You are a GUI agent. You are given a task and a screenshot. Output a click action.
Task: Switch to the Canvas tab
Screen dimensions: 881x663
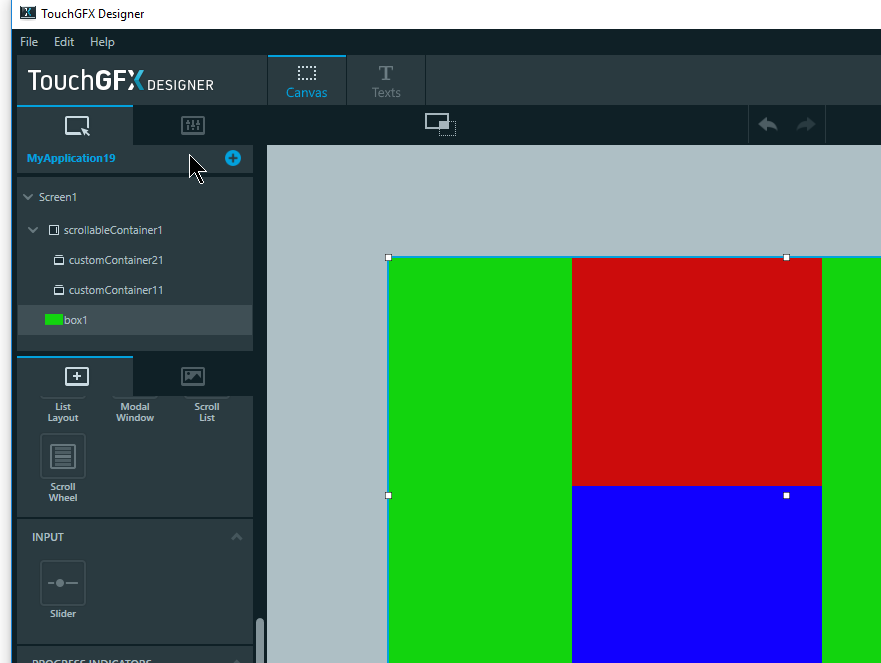tap(307, 80)
